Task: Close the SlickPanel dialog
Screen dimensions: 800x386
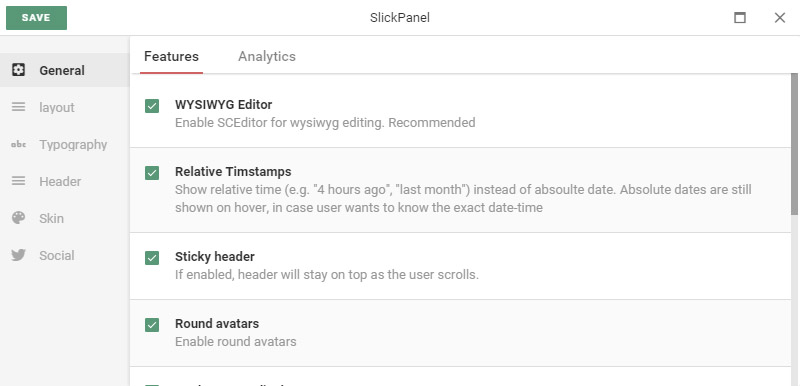Action: (x=780, y=18)
